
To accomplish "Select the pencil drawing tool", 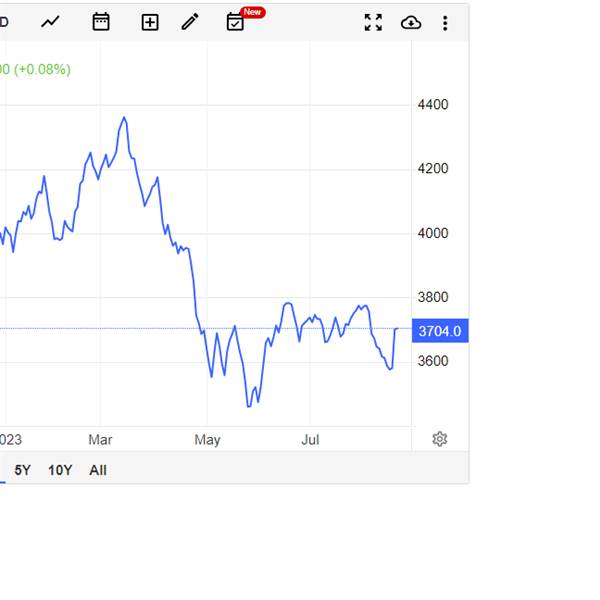I will click(190, 22).
